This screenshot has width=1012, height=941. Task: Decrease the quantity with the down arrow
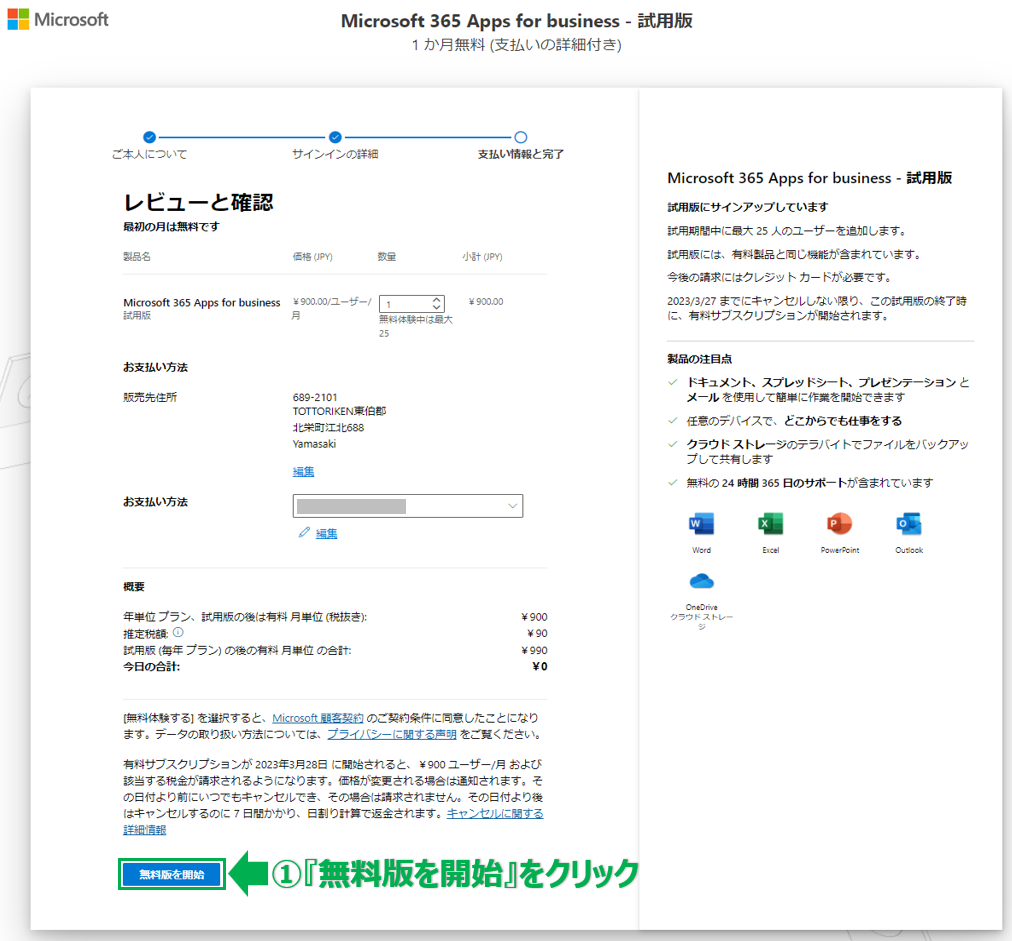437,307
